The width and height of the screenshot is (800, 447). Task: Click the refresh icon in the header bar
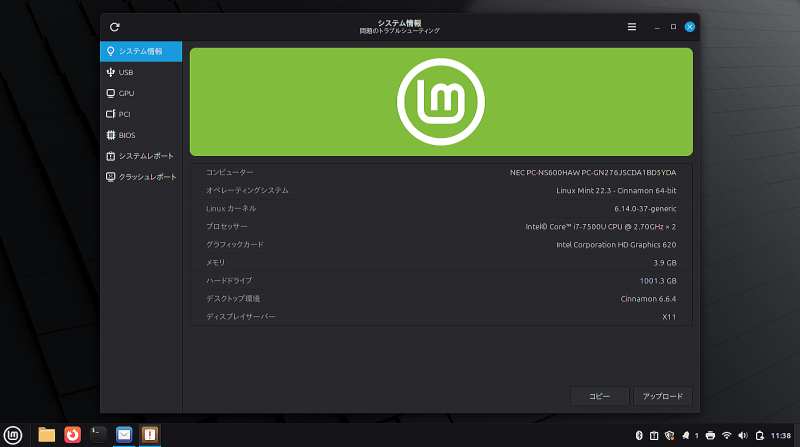click(115, 27)
